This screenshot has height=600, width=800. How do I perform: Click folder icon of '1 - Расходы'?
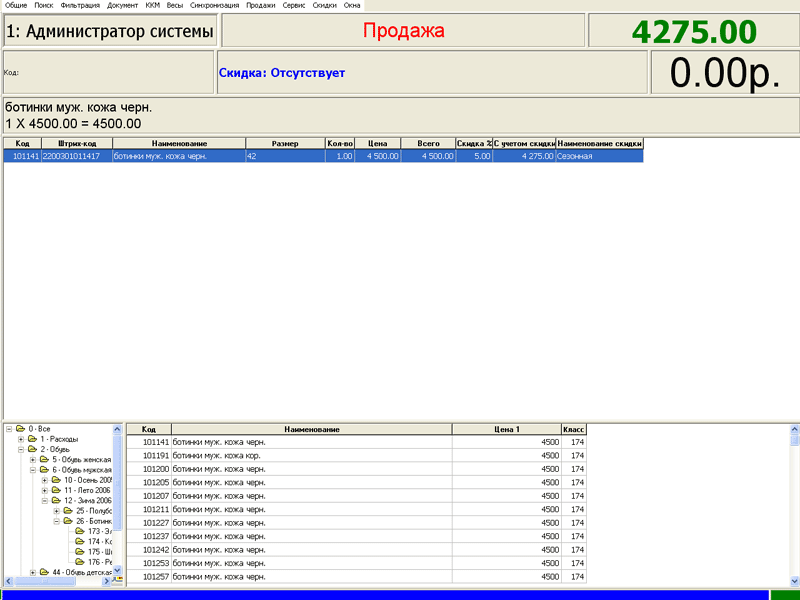pos(33,439)
